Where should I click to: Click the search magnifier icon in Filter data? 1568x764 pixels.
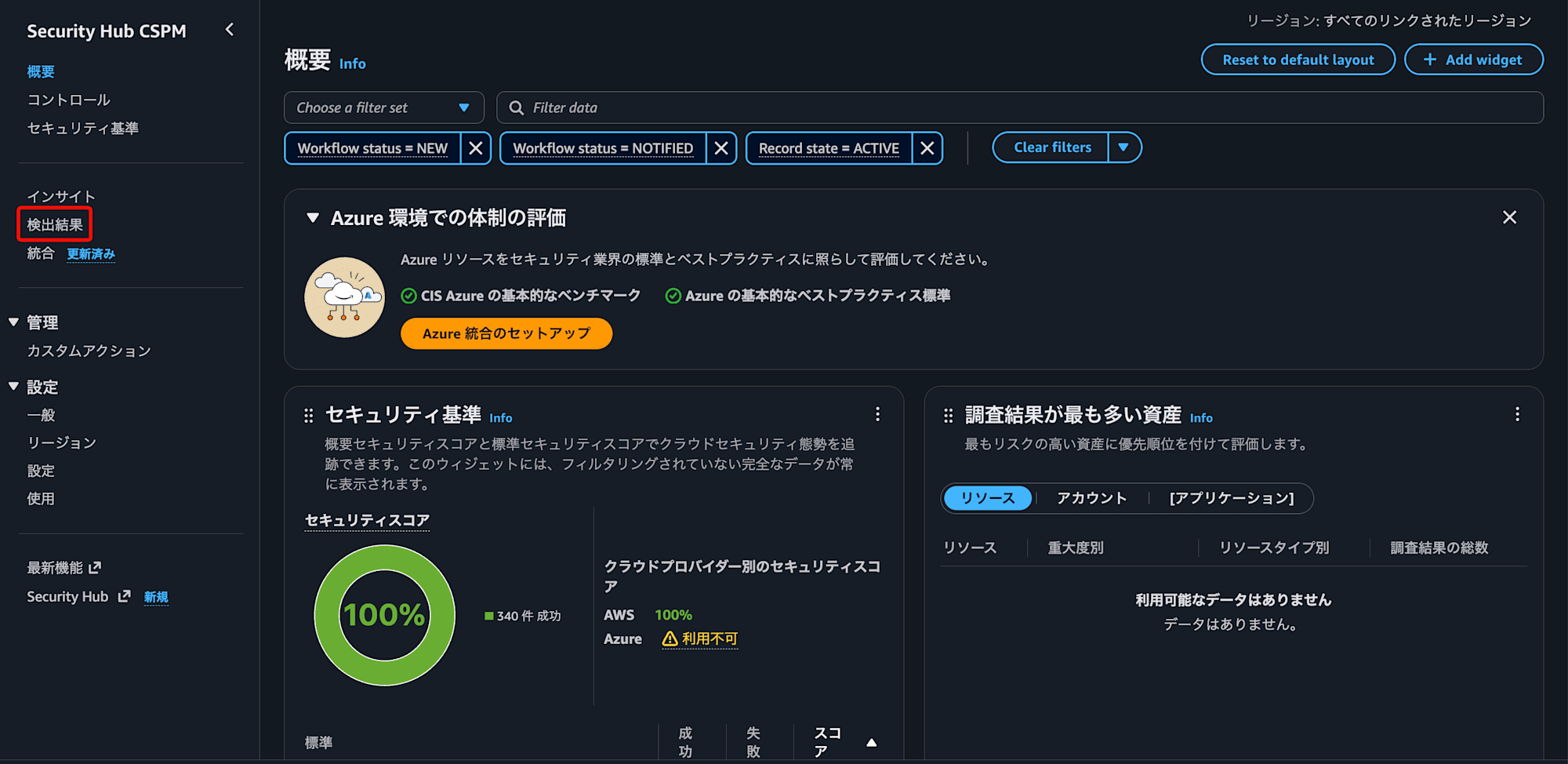point(517,108)
